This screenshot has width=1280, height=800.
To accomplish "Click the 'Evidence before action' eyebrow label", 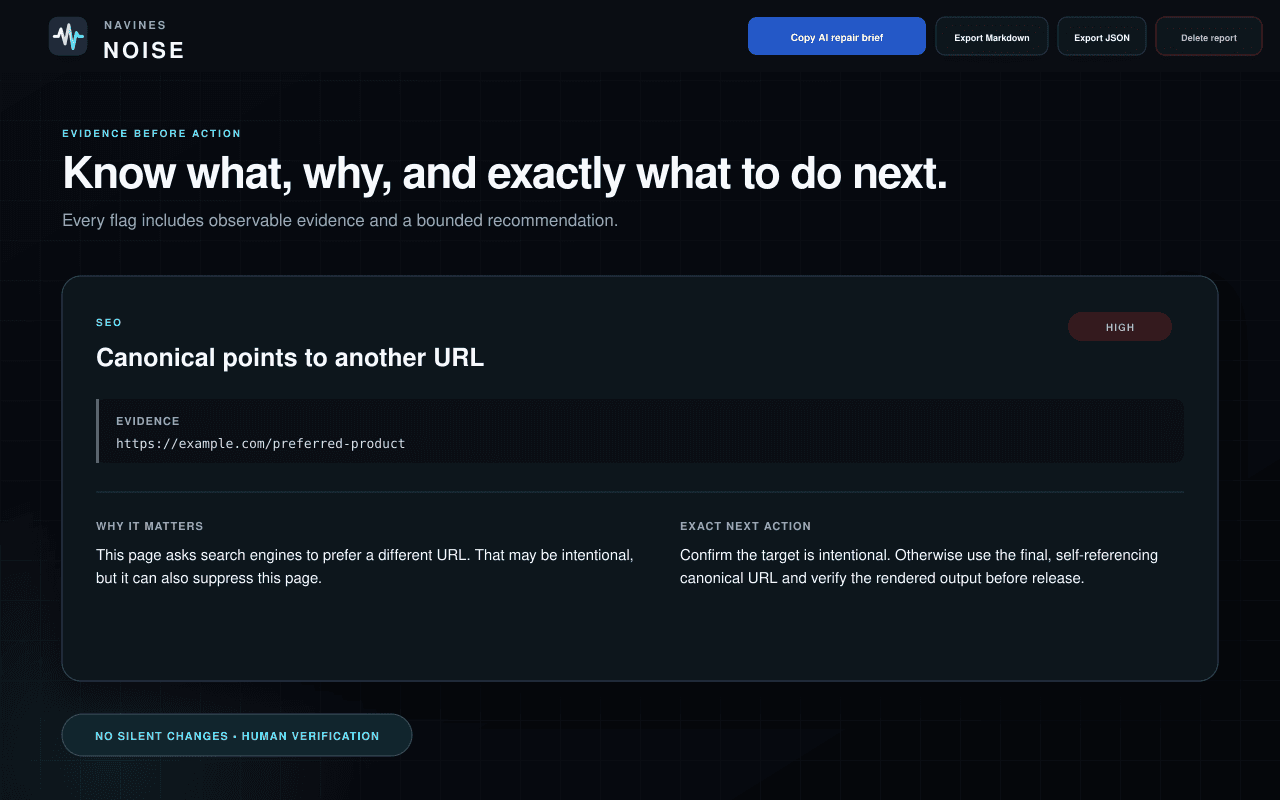I will [x=152, y=133].
